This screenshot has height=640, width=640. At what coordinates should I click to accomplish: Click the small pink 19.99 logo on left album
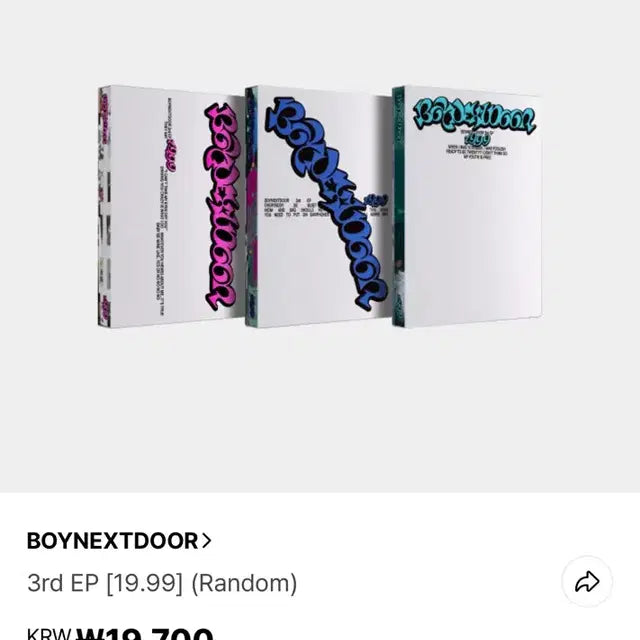172,156
